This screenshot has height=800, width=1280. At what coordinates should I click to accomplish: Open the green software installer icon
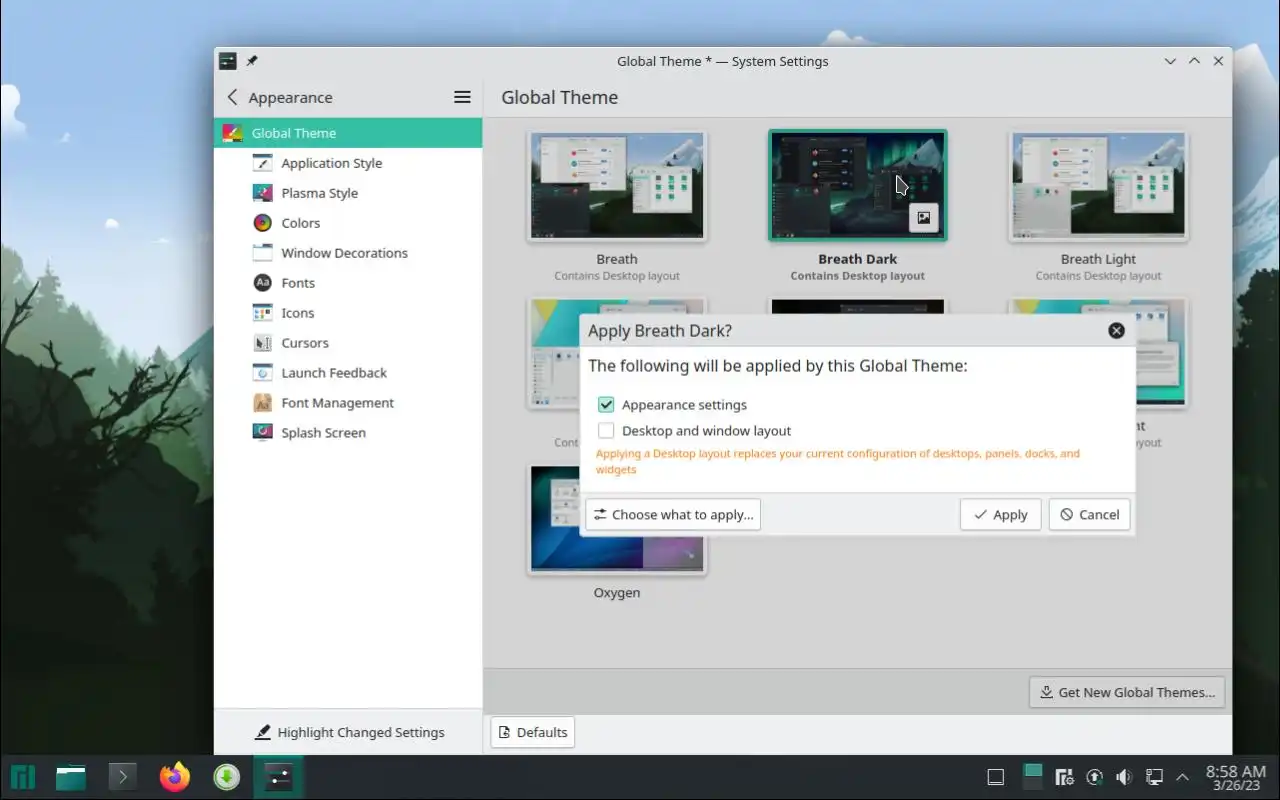click(x=227, y=777)
